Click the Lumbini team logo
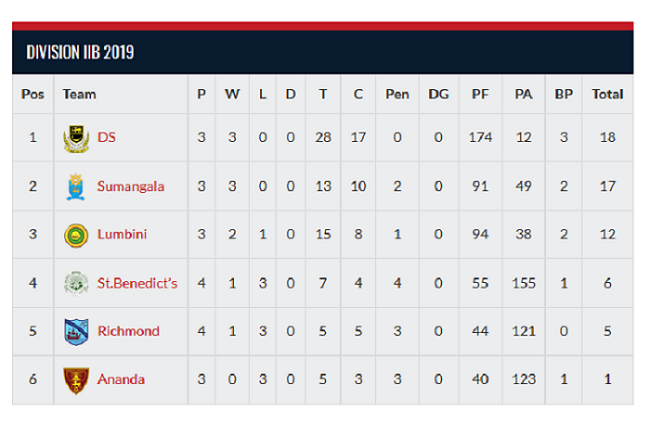This screenshot has height=423, width=650. coord(74,234)
